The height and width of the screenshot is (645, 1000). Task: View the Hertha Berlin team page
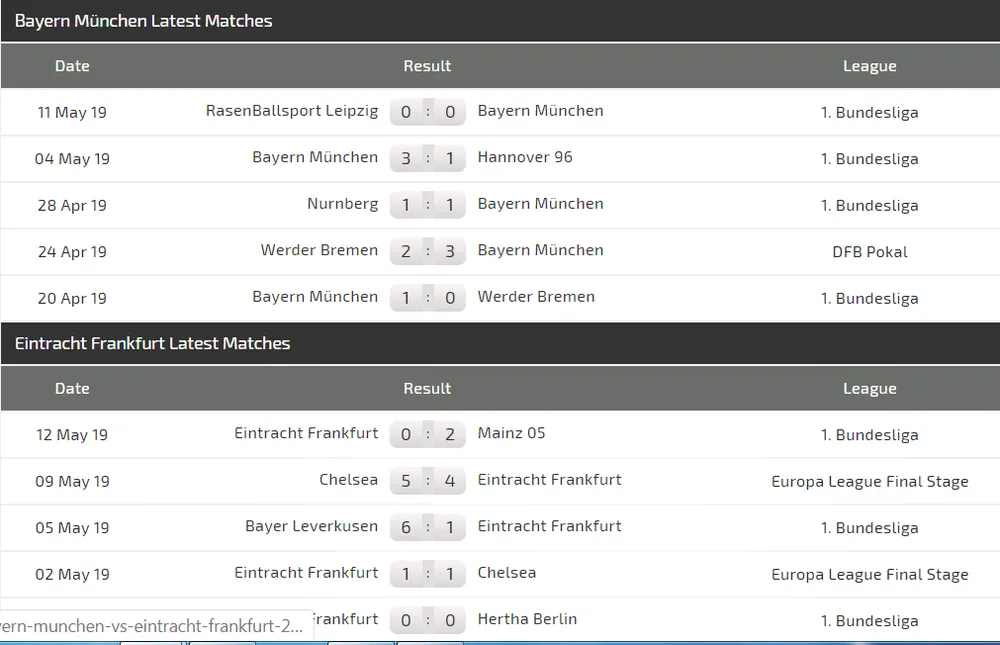click(527, 619)
